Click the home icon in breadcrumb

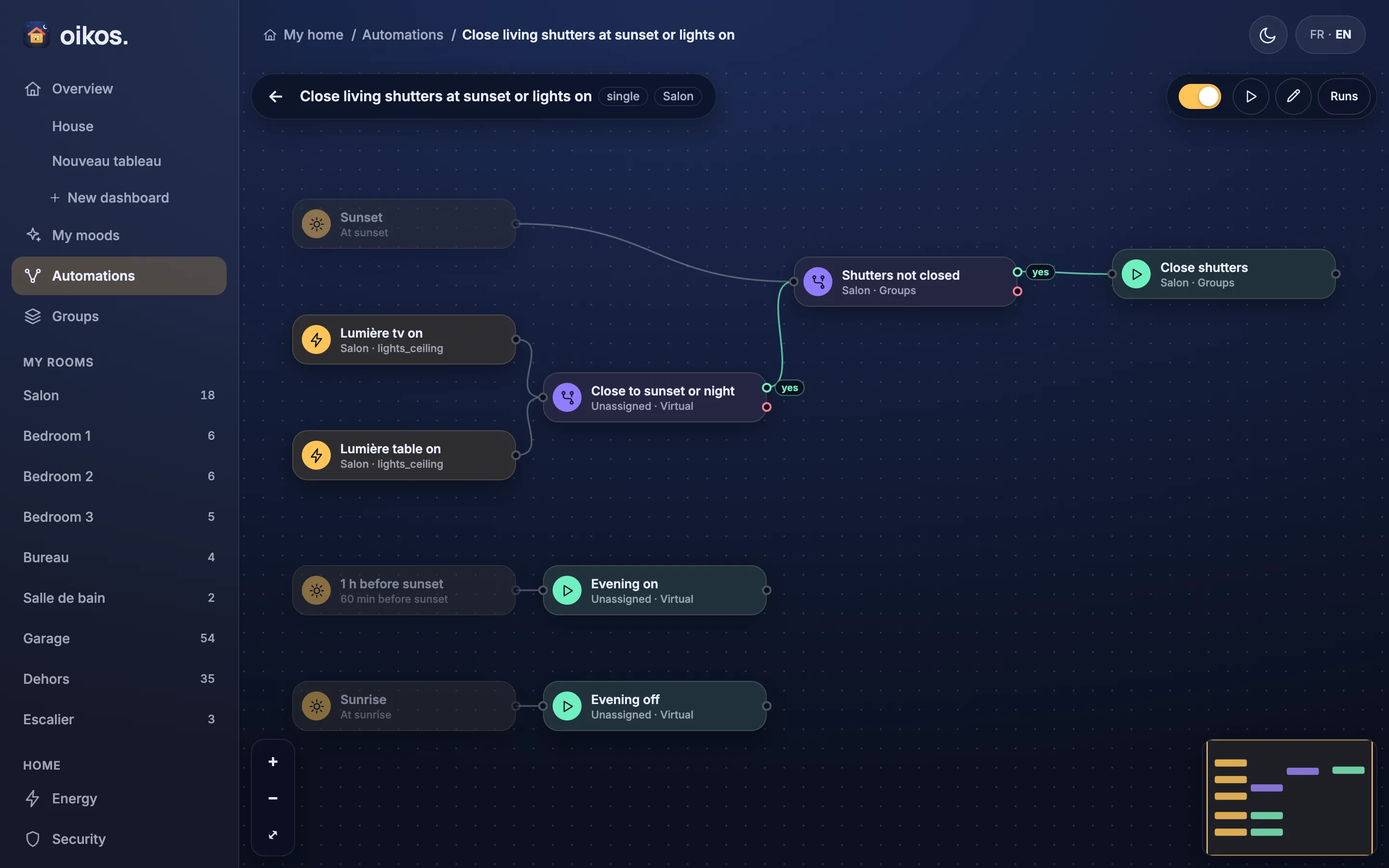point(270,35)
